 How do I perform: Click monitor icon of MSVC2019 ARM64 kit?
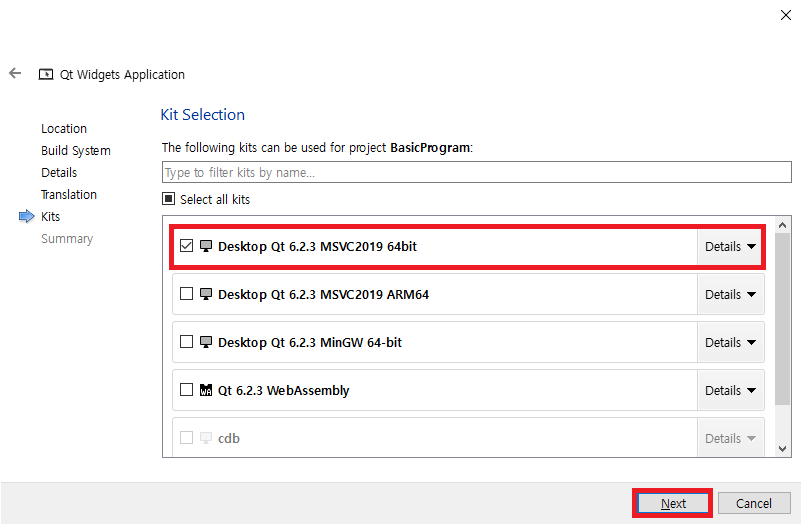[x=206, y=294]
